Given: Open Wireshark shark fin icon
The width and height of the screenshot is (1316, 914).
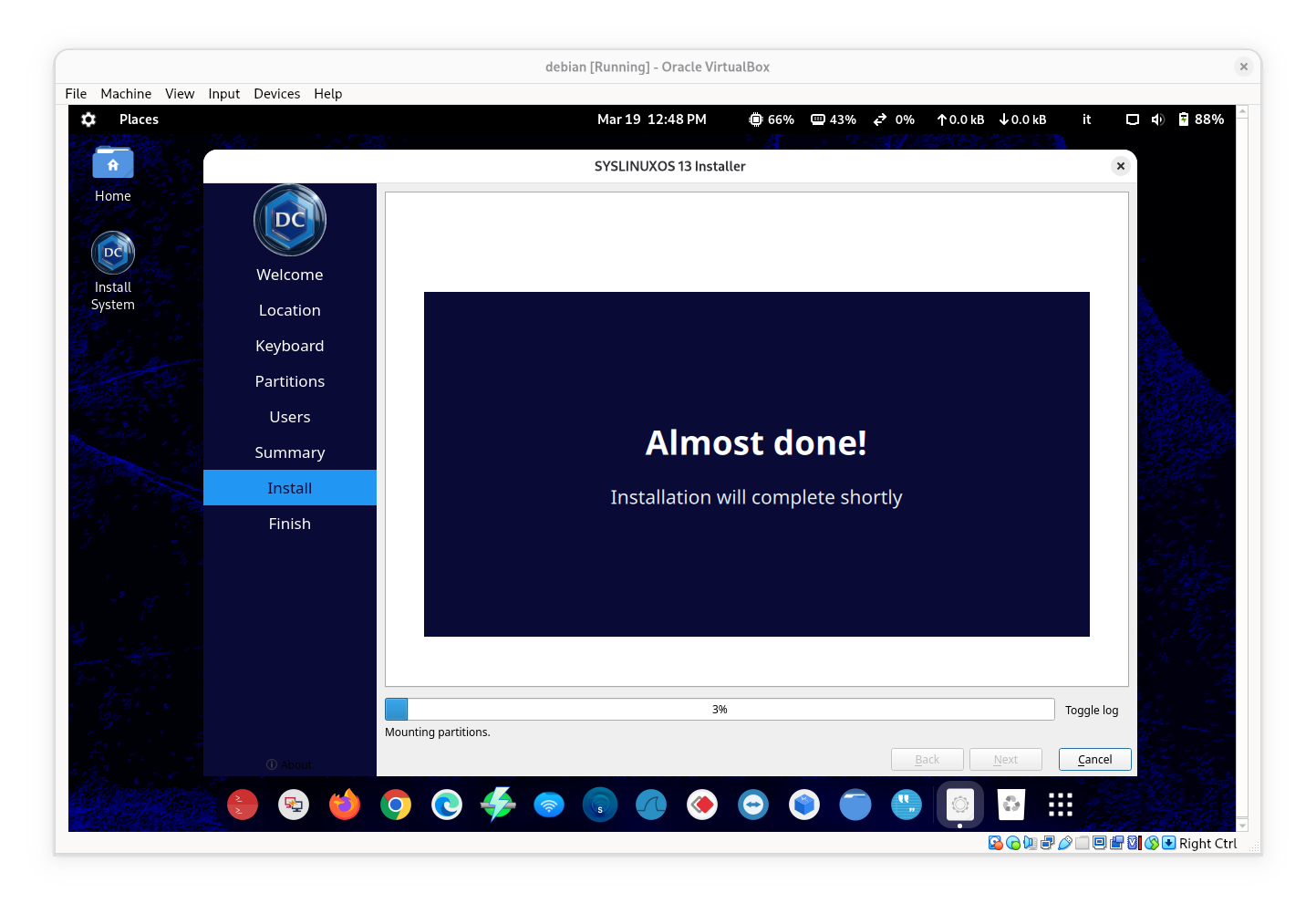Looking at the screenshot, I should 651,805.
